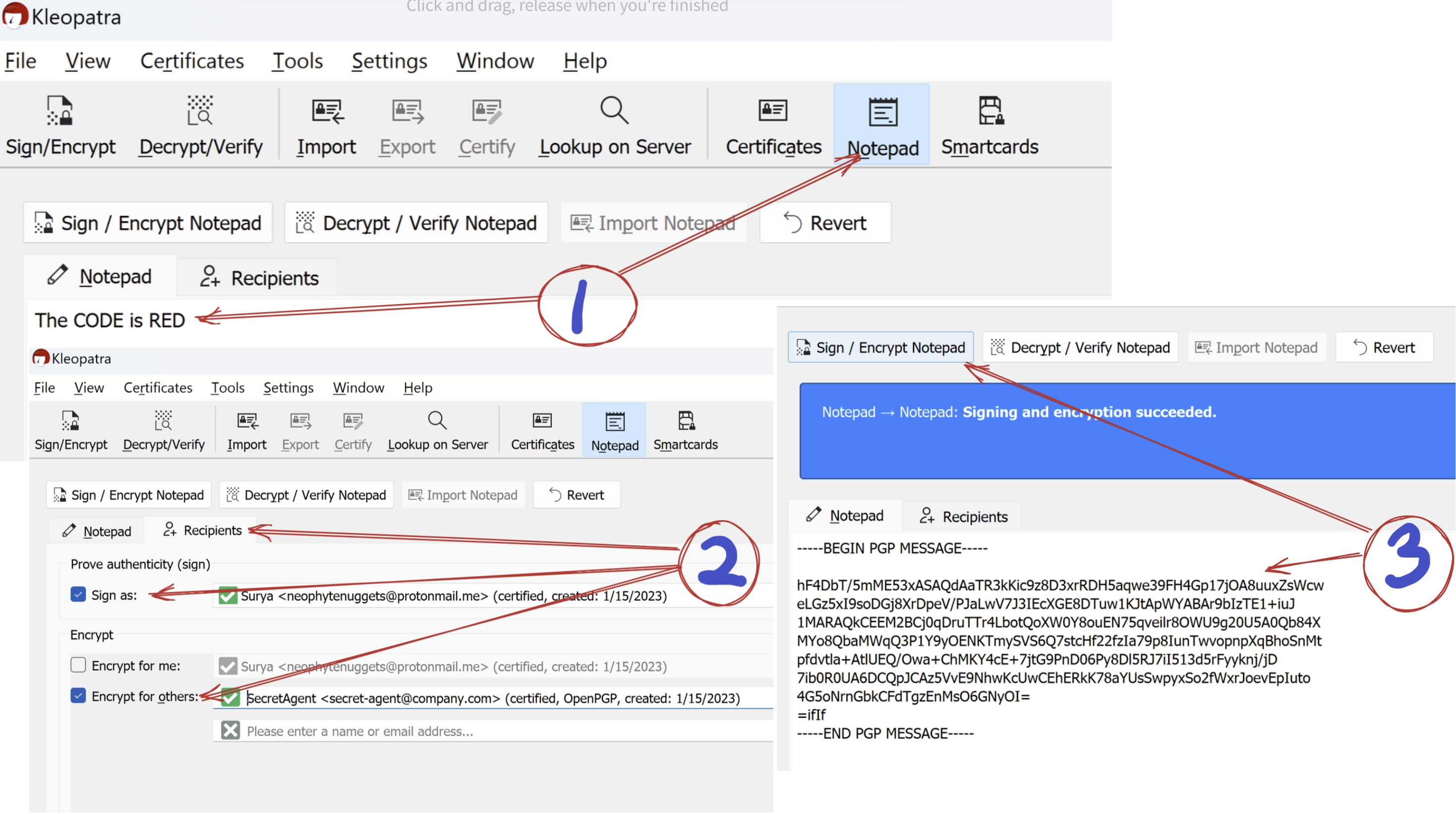1456x814 pixels.
Task: Open Certificates in lower Kleopatra toolbar
Action: pos(543,431)
